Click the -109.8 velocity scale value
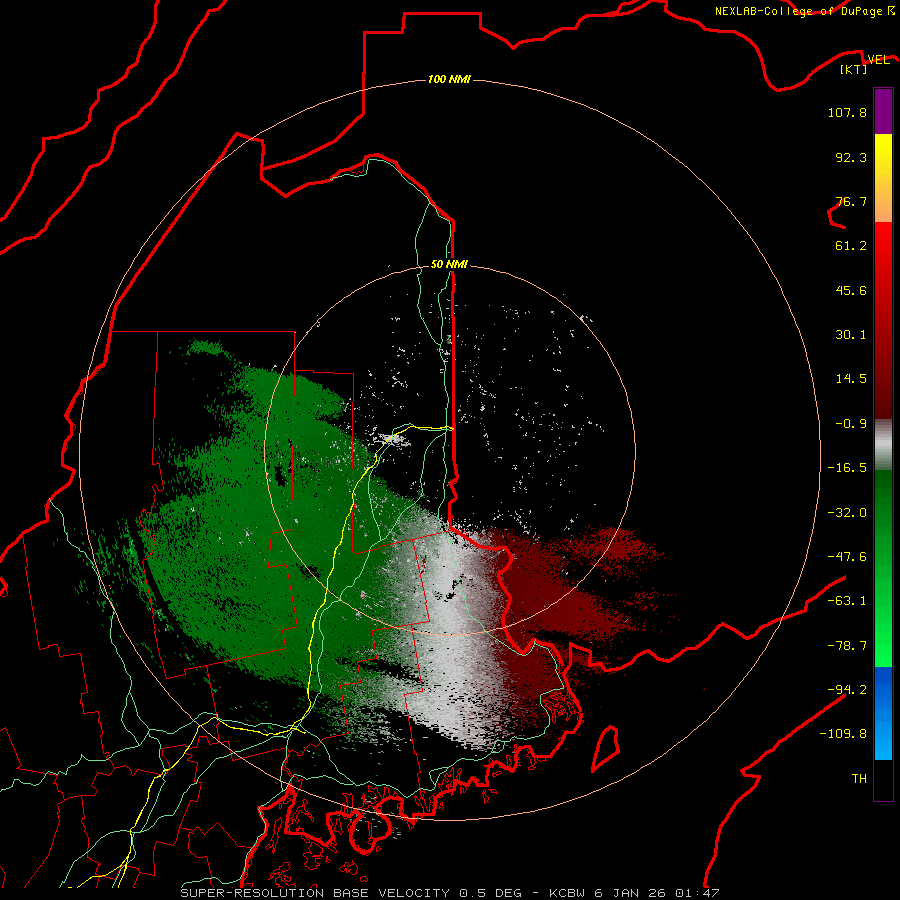The width and height of the screenshot is (900, 900). [x=843, y=734]
